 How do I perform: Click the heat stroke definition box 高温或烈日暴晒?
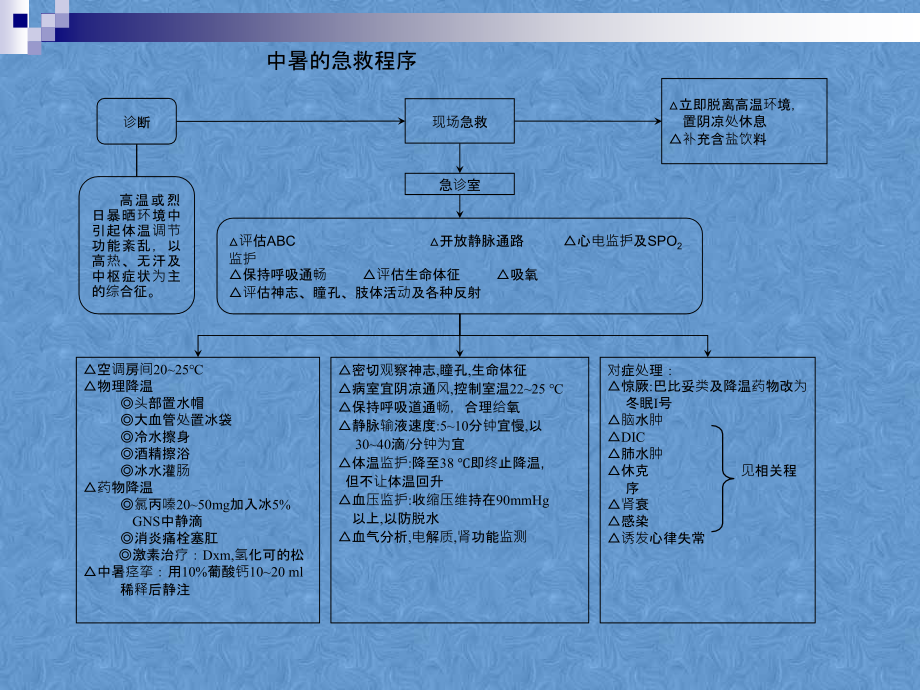(x=137, y=245)
